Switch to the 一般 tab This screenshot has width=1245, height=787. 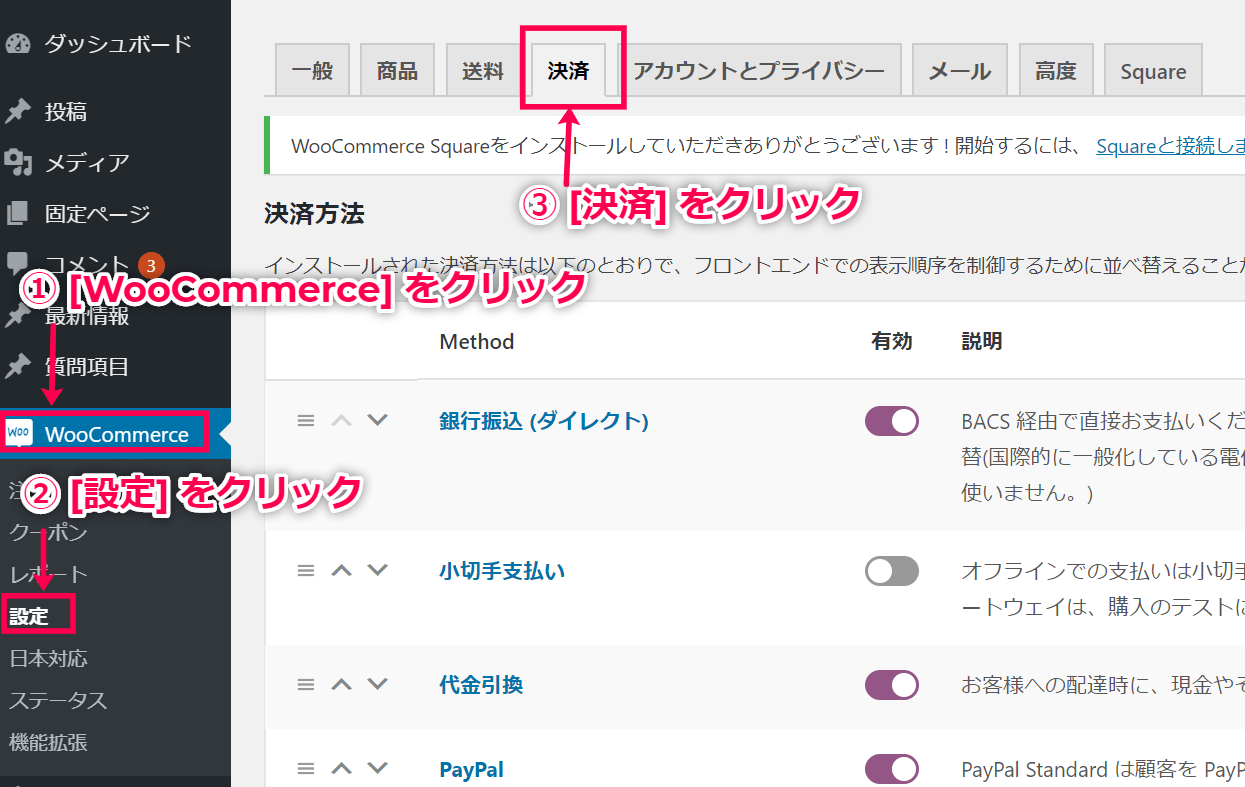tap(312, 71)
